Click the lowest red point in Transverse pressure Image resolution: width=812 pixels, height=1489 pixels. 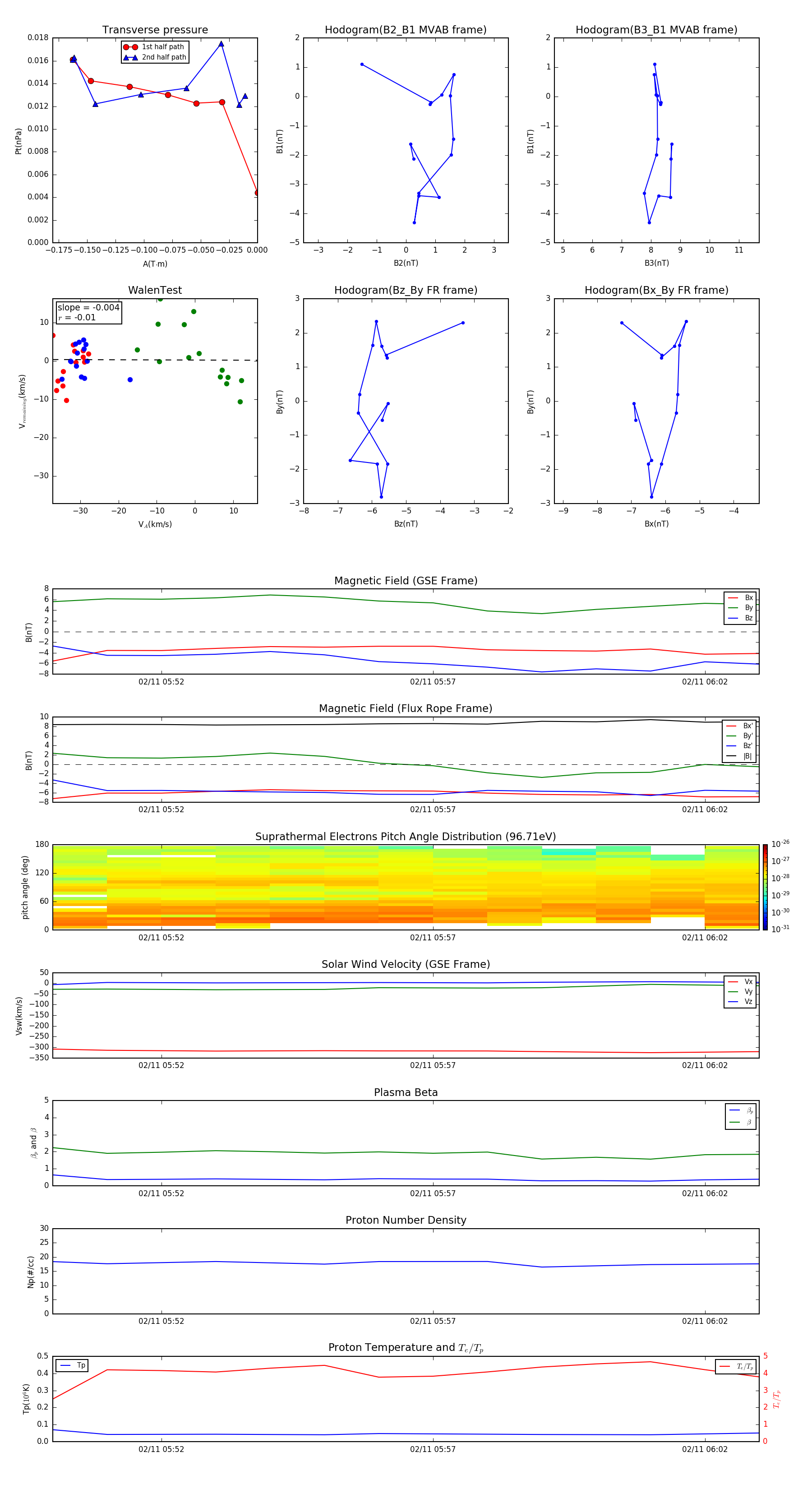tap(257, 193)
